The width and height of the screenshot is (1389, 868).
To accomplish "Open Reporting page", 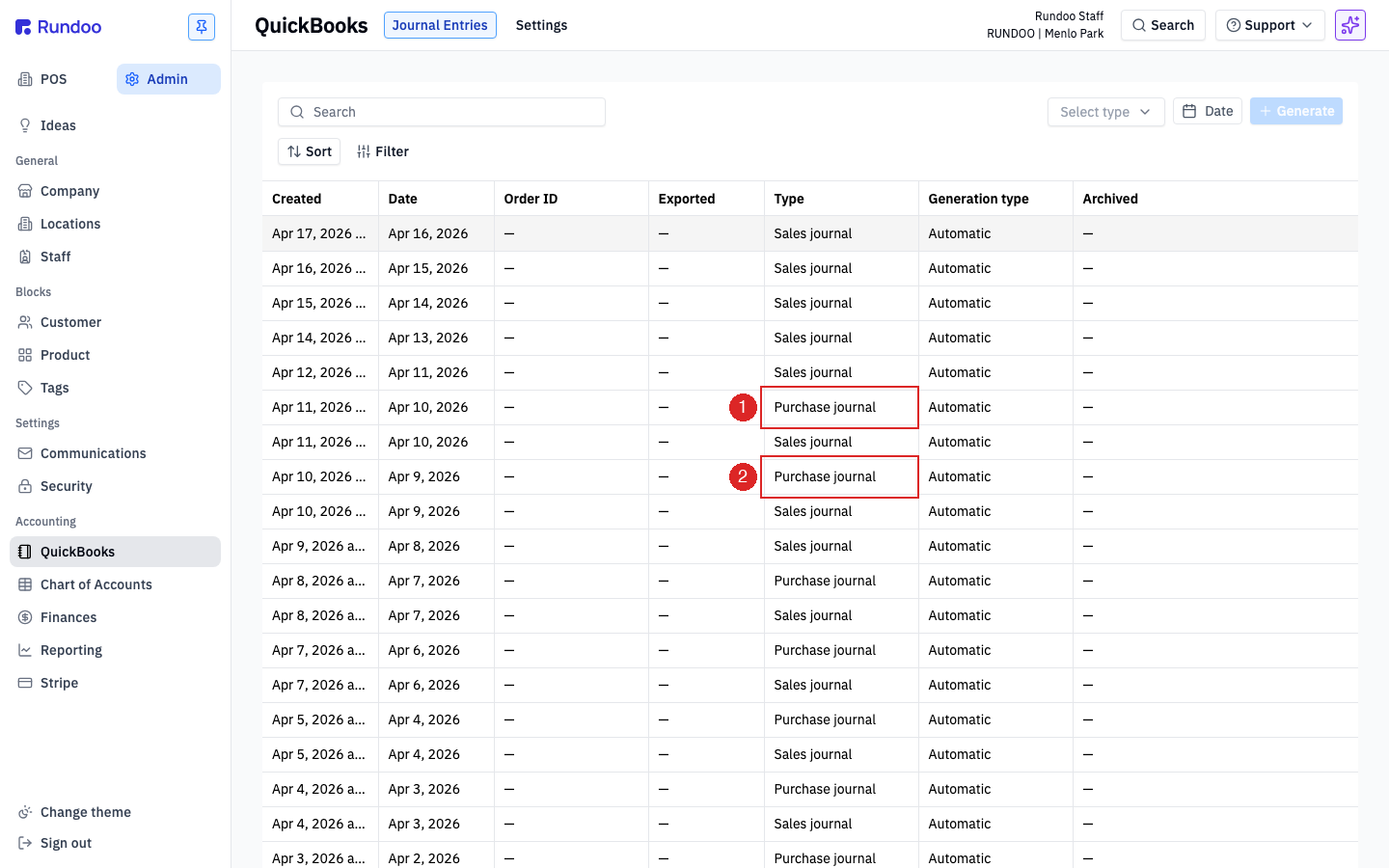I will pyautogui.click(x=116, y=650).
